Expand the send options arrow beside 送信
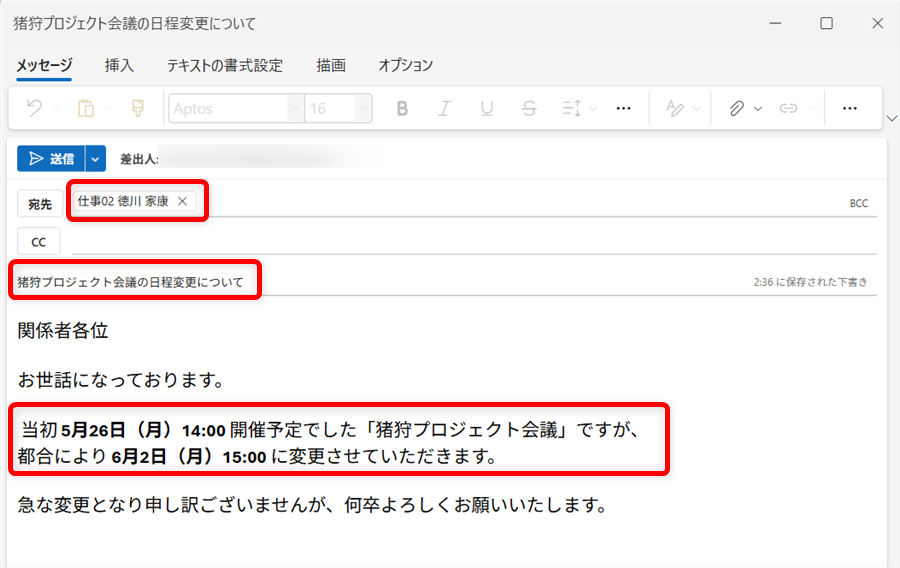The image size is (900, 568). pyautogui.click(x=96, y=158)
